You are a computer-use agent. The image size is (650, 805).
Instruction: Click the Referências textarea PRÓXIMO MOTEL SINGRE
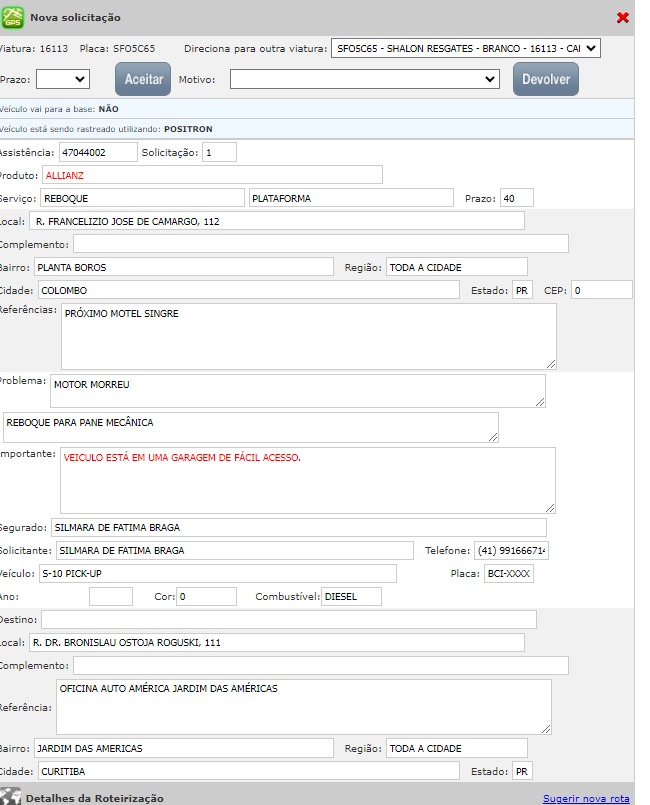pyautogui.click(x=309, y=336)
